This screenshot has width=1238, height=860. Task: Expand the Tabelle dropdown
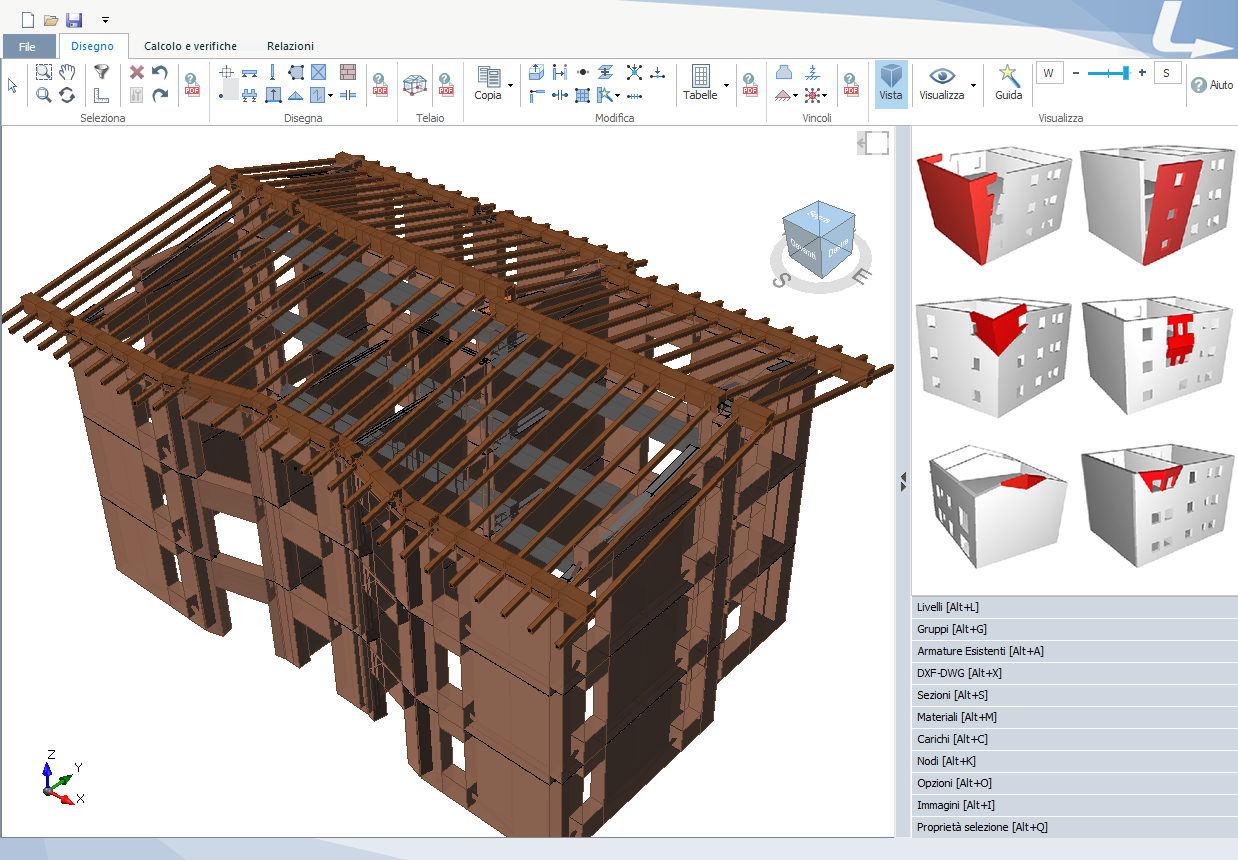[726, 86]
